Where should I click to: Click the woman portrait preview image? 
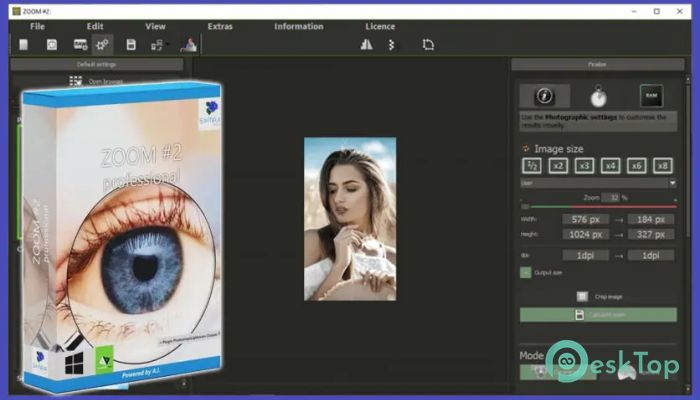point(350,219)
